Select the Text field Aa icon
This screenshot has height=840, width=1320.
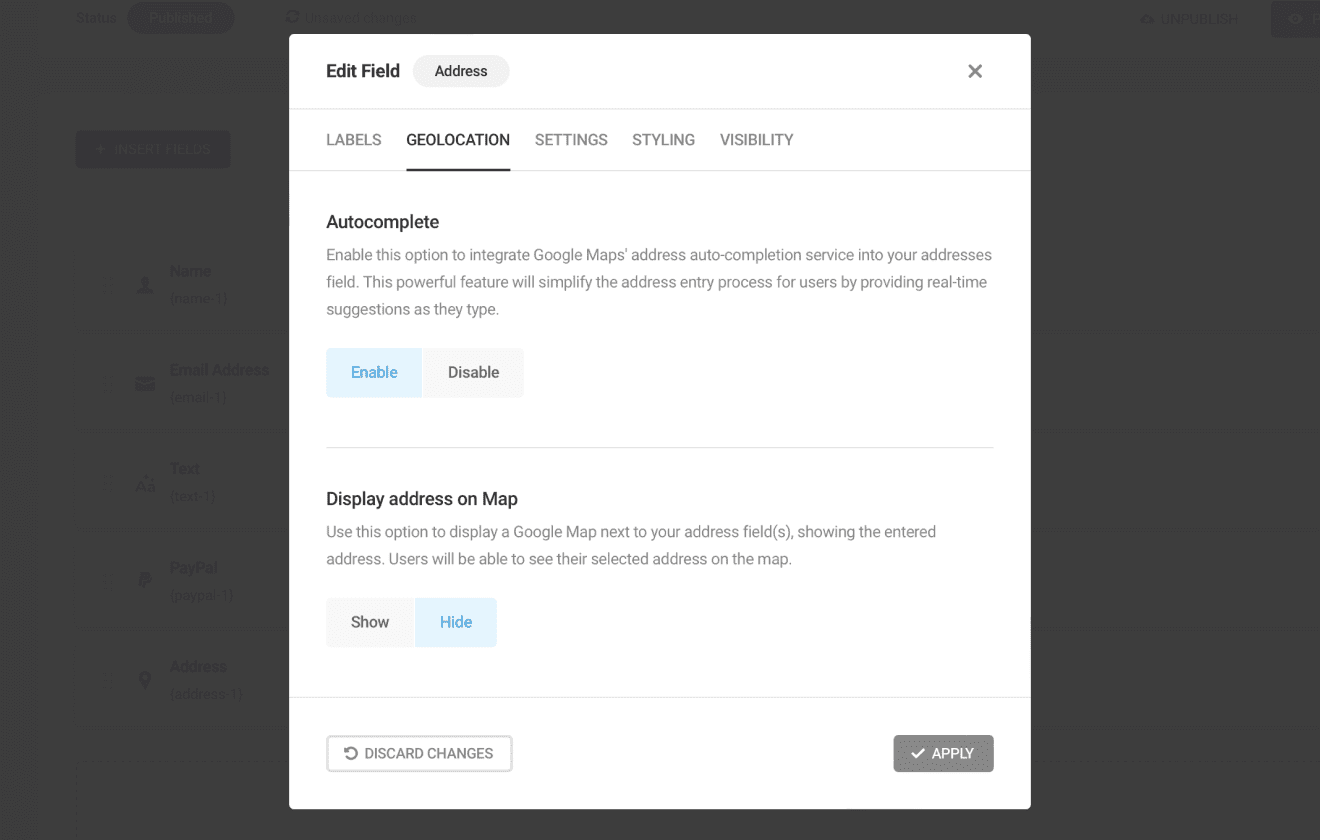(x=144, y=483)
